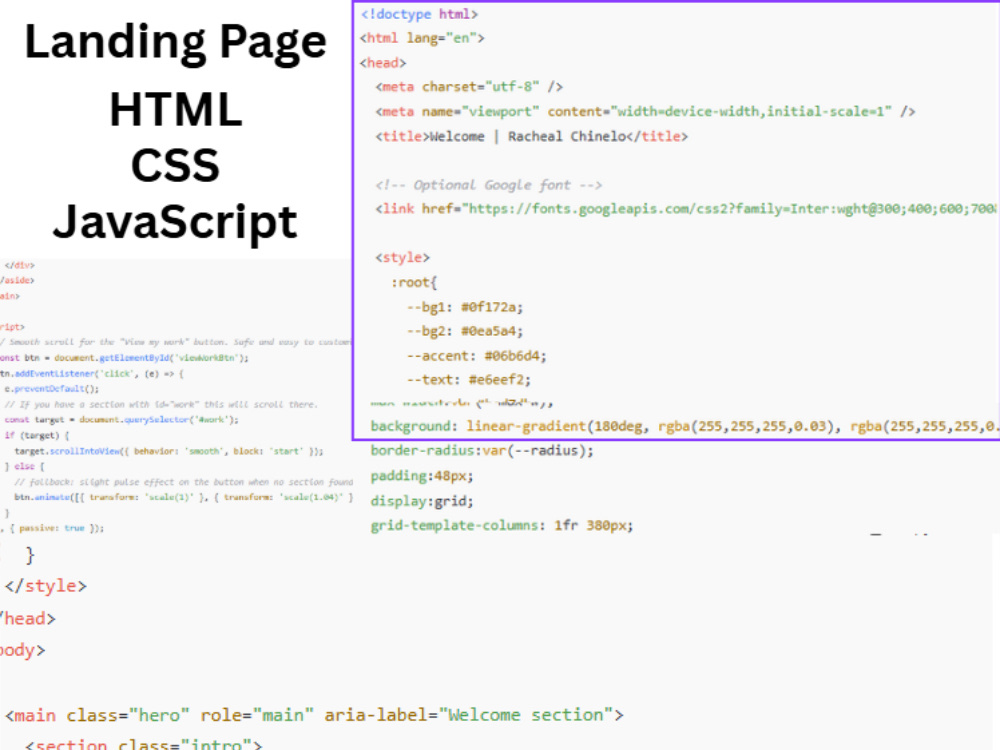Image resolution: width=1000 pixels, height=750 pixels.
Task: Click the "fallback: slight pulse effect" comment
Action: coord(184,482)
